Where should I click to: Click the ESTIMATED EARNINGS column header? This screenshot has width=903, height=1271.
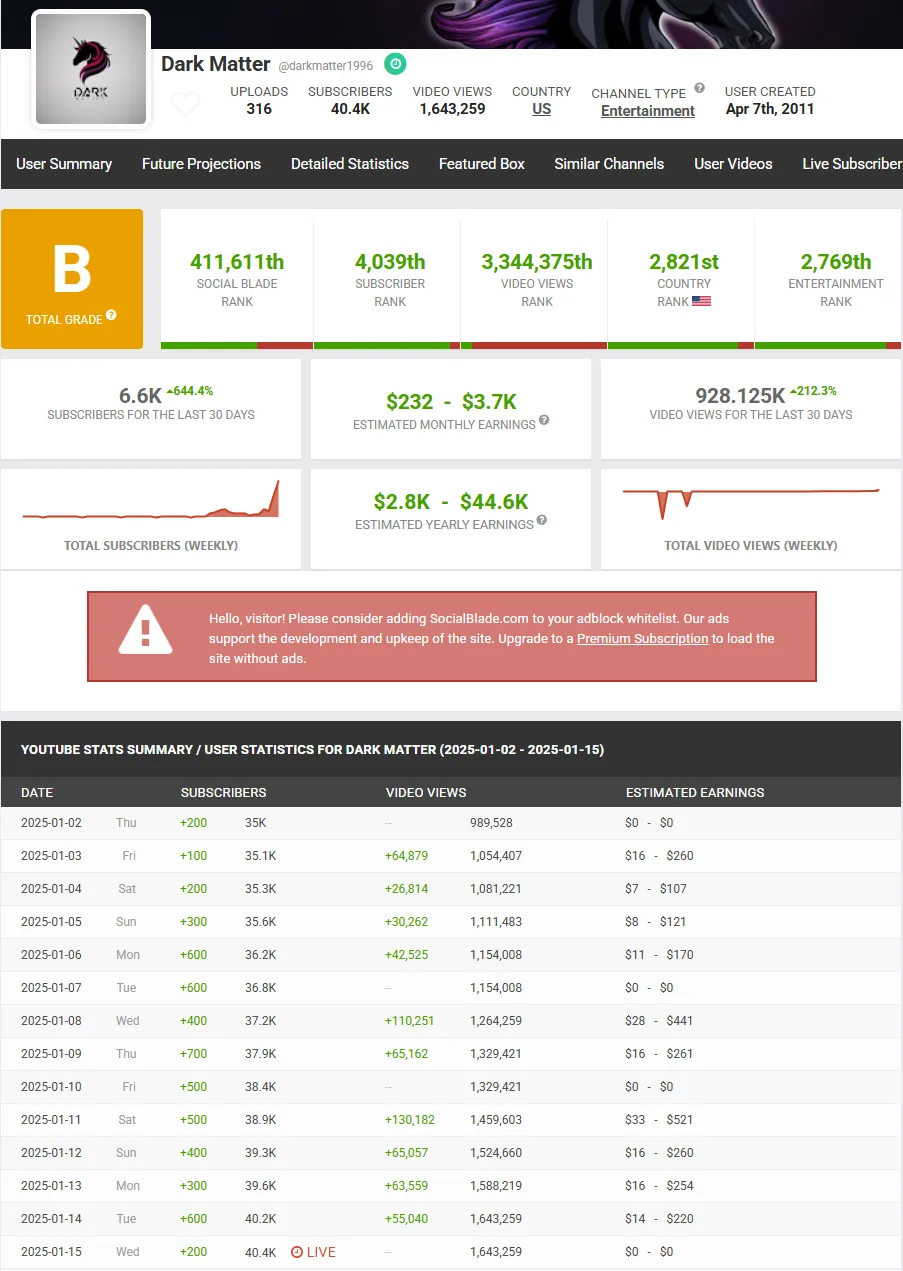[x=695, y=792]
